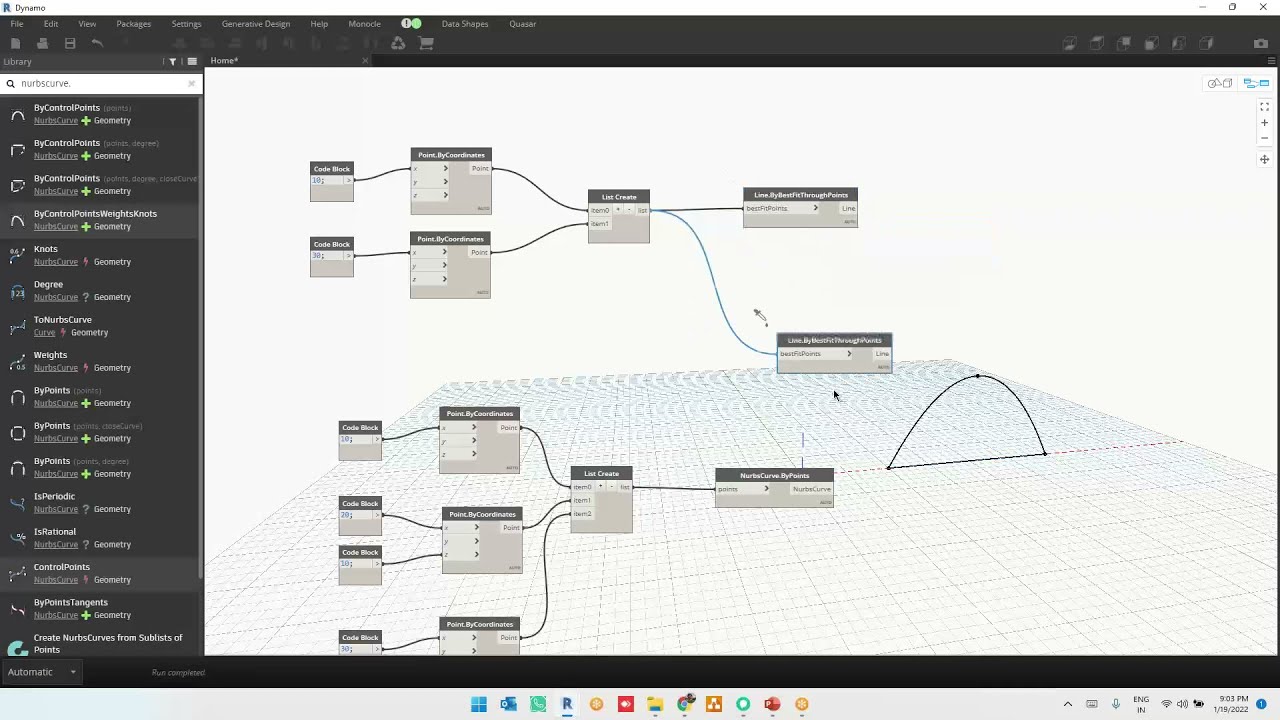Open the Monocle menu
The width and height of the screenshot is (1280, 720).
tap(364, 23)
